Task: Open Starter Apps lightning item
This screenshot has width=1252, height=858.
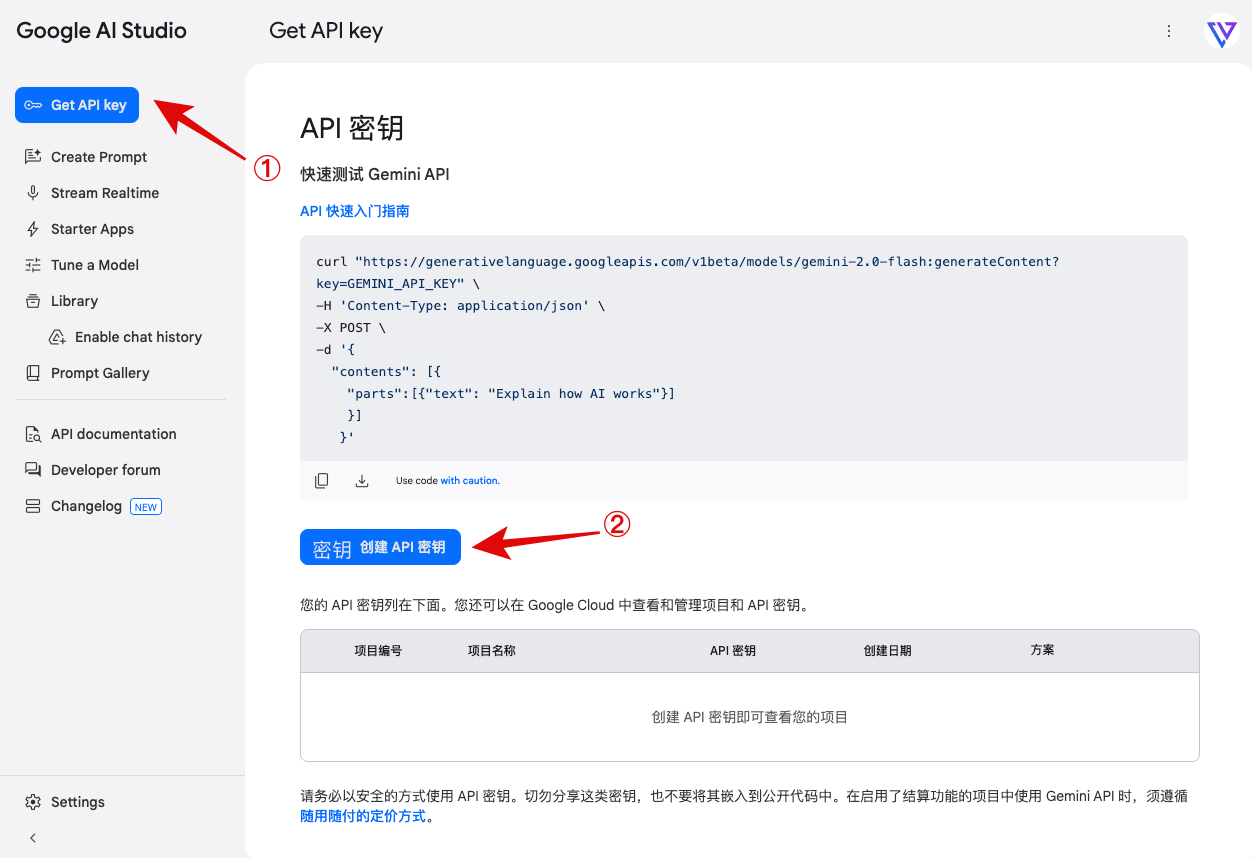Action: (x=80, y=229)
